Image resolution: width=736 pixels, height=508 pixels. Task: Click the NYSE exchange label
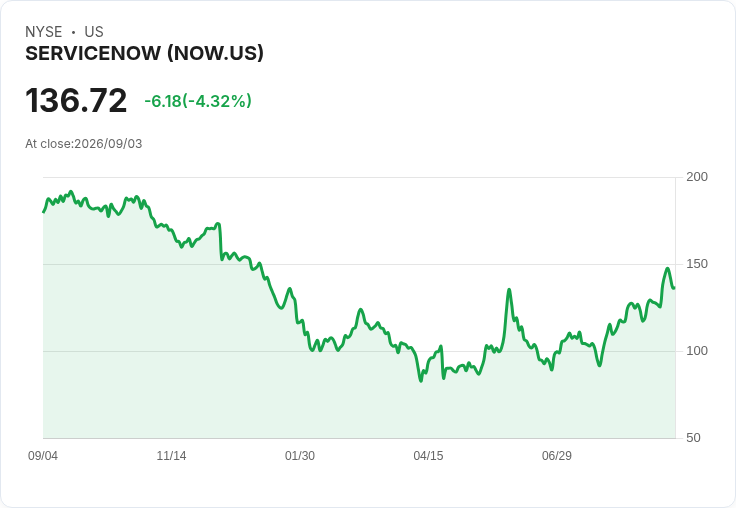point(44,32)
